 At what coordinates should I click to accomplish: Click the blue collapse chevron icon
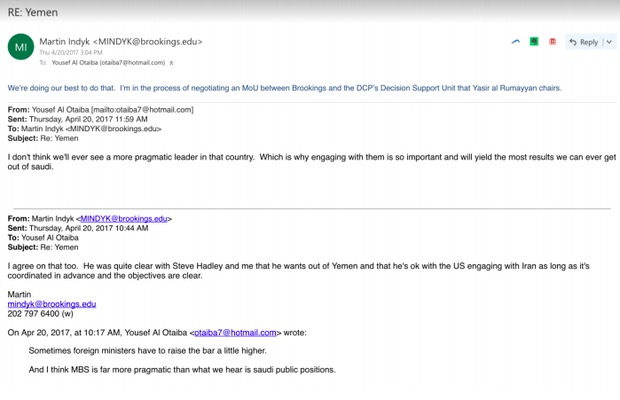coord(516,42)
